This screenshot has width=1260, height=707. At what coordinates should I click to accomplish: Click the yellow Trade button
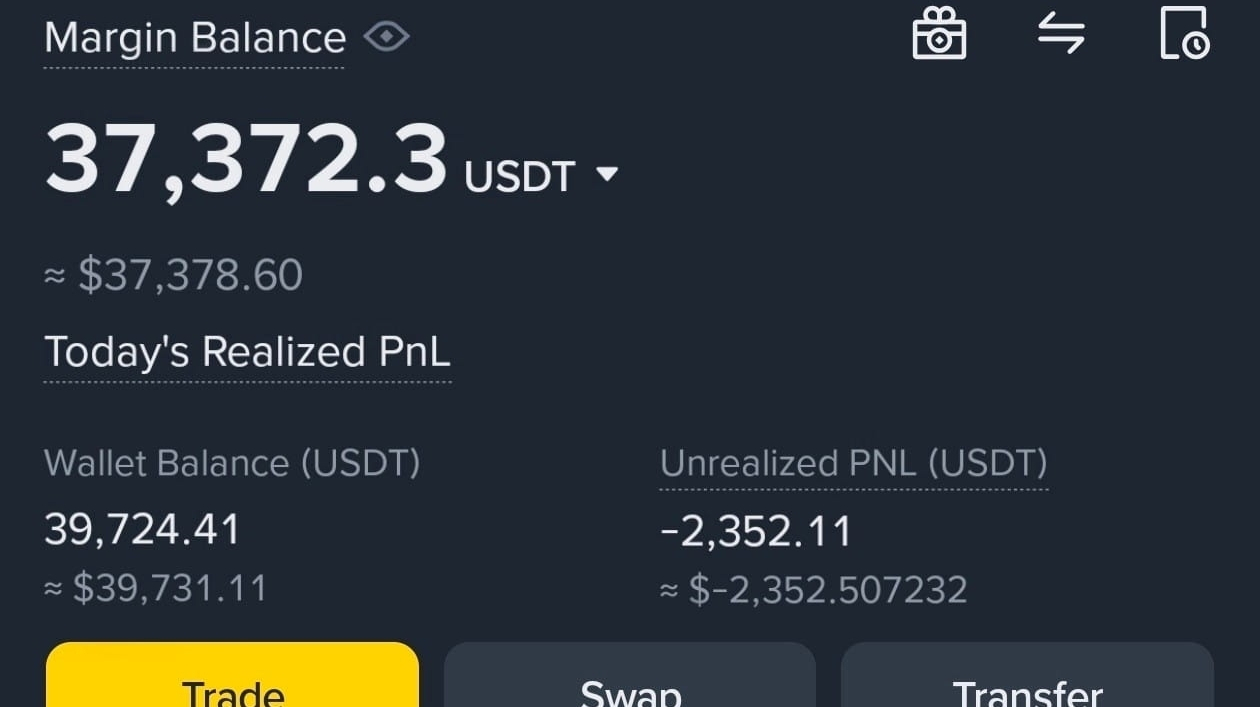233,675
